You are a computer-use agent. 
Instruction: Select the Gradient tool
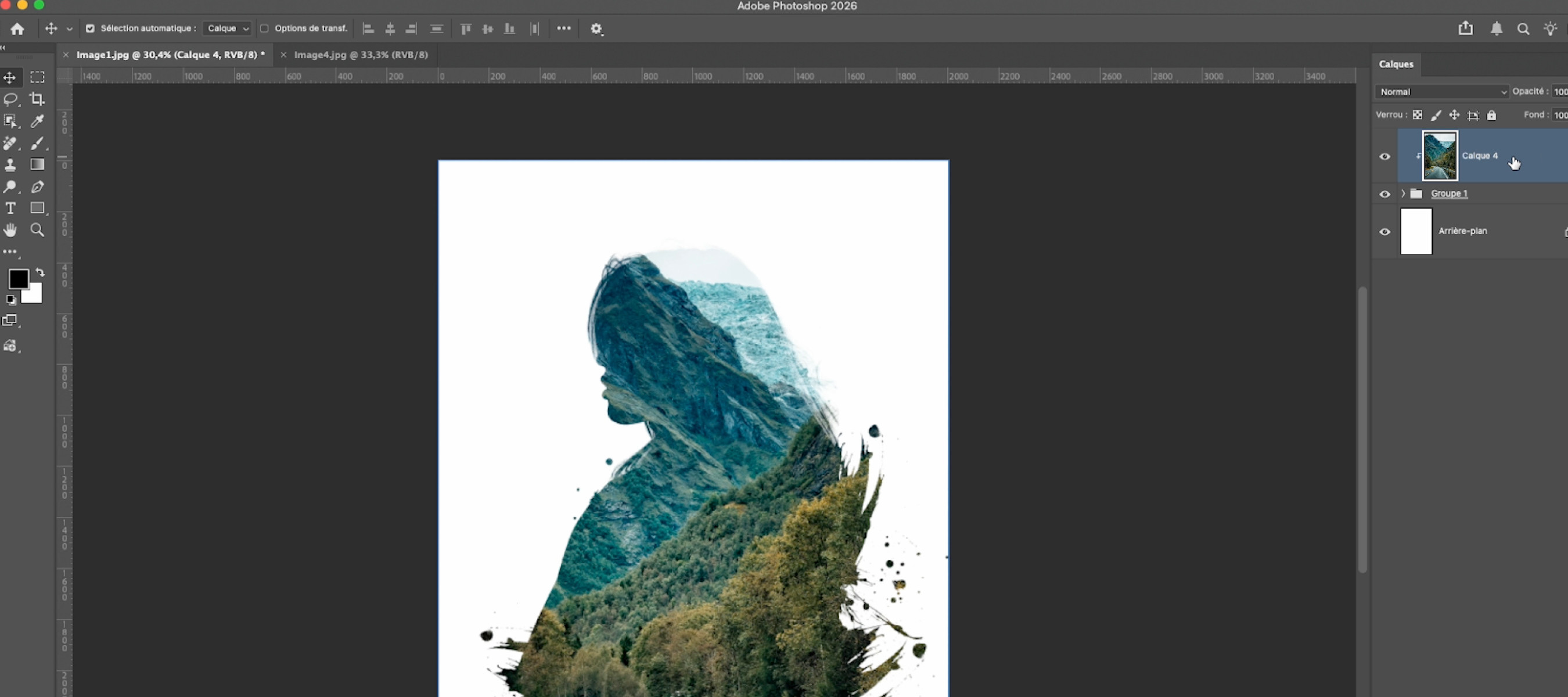click(x=37, y=164)
